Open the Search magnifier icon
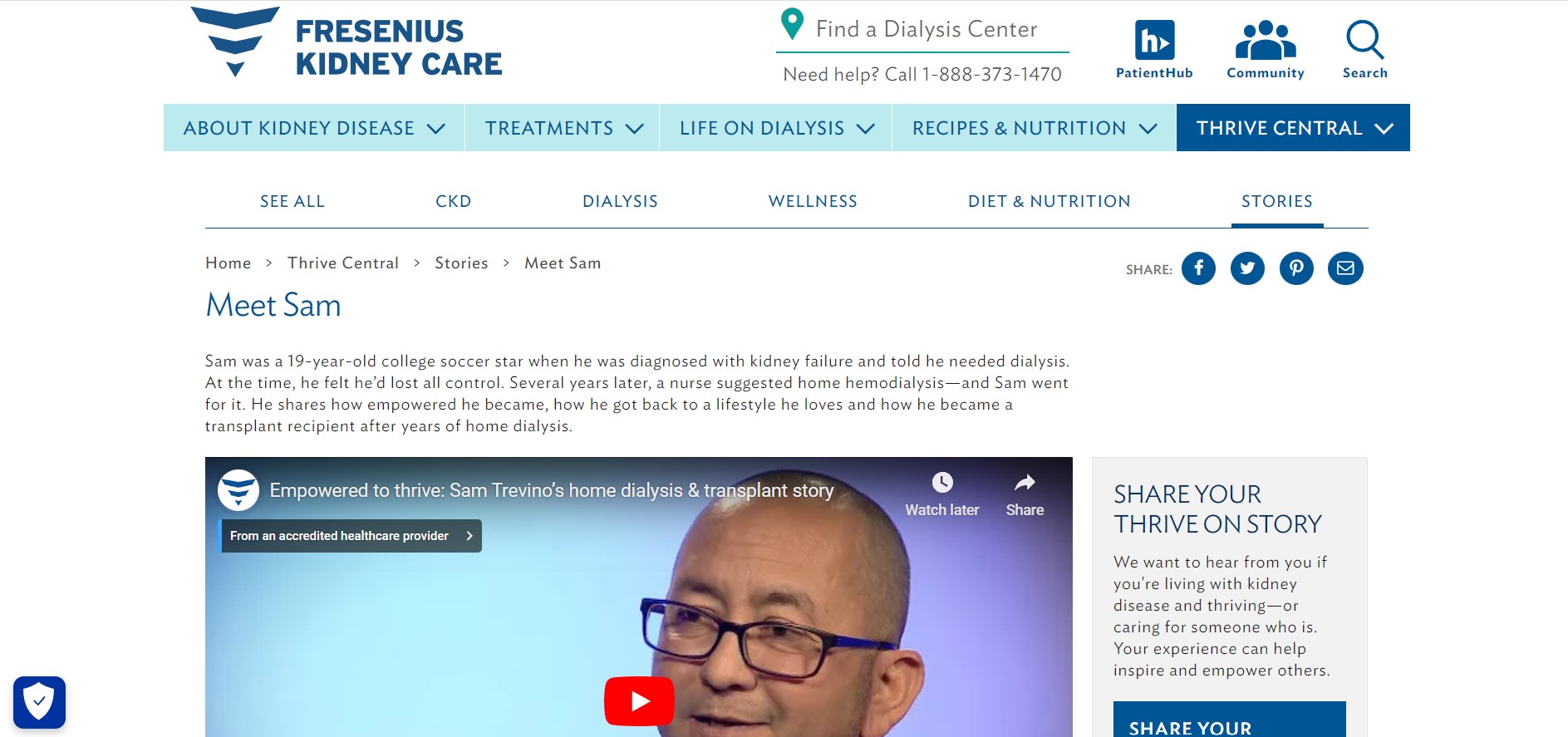 [x=1364, y=40]
